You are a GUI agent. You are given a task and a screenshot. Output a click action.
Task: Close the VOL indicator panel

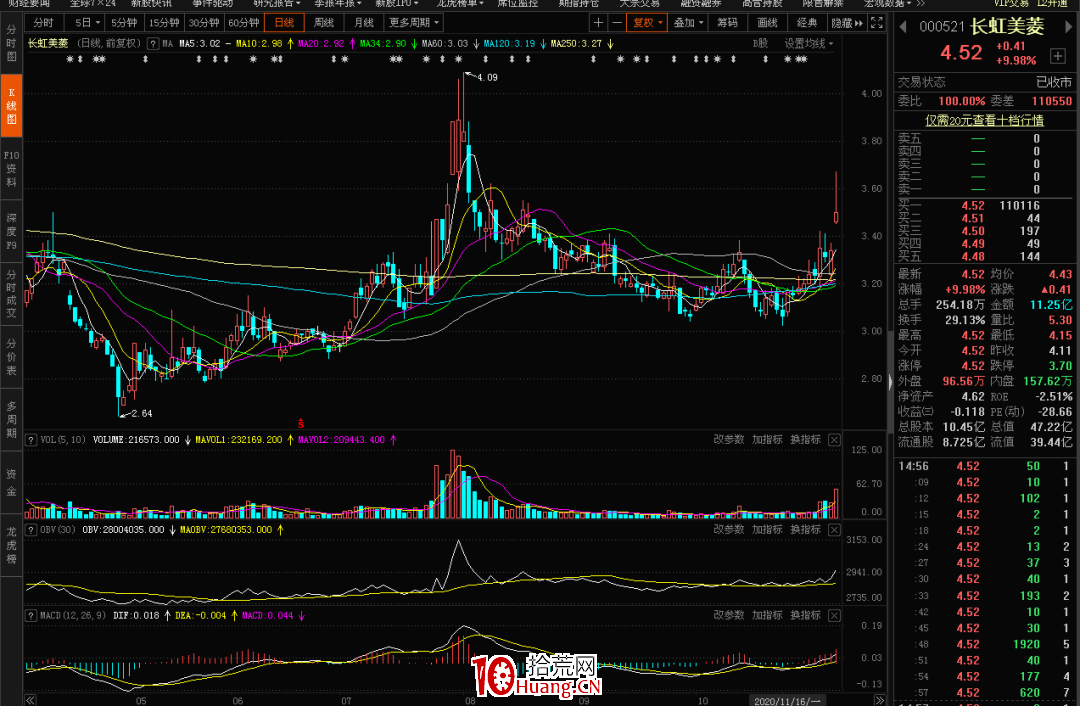click(834, 439)
